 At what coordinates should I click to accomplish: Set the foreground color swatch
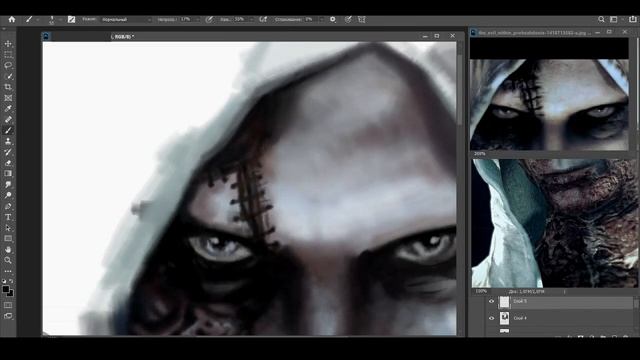(5, 289)
